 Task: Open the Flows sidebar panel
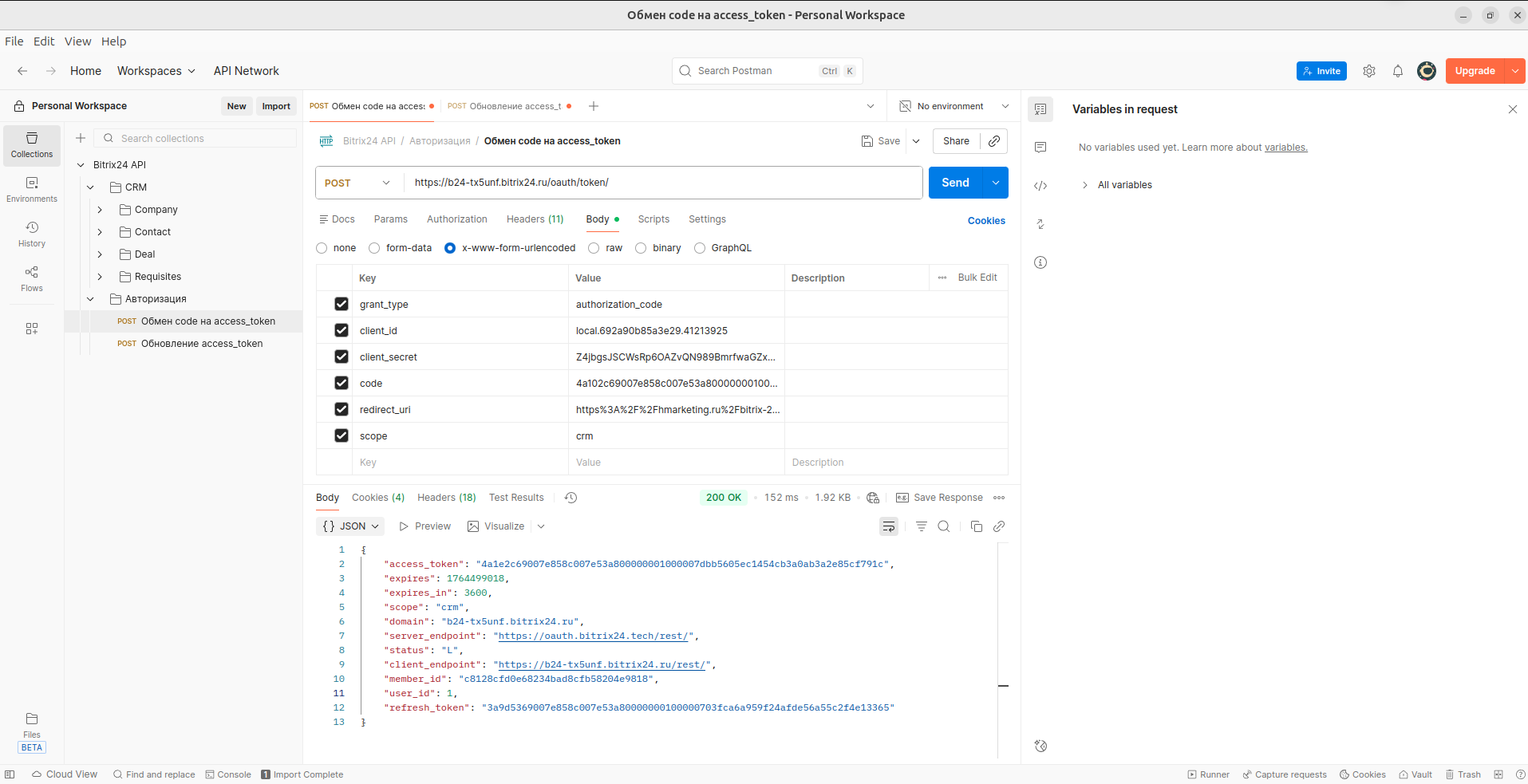[32, 278]
